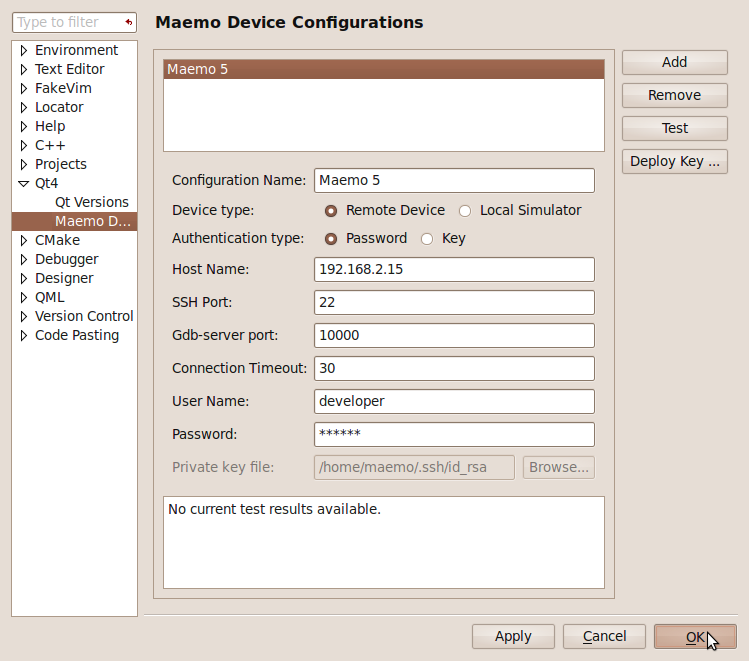This screenshot has width=749, height=661.
Task: Click the Add configuration button
Action: tap(674, 62)
